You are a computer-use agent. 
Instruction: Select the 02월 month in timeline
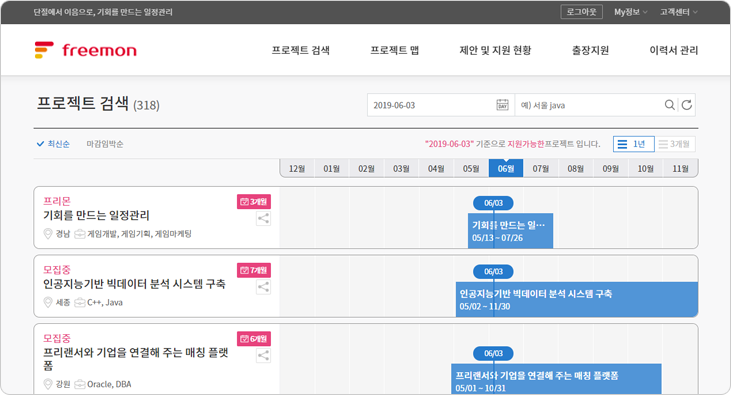[366, 168]
